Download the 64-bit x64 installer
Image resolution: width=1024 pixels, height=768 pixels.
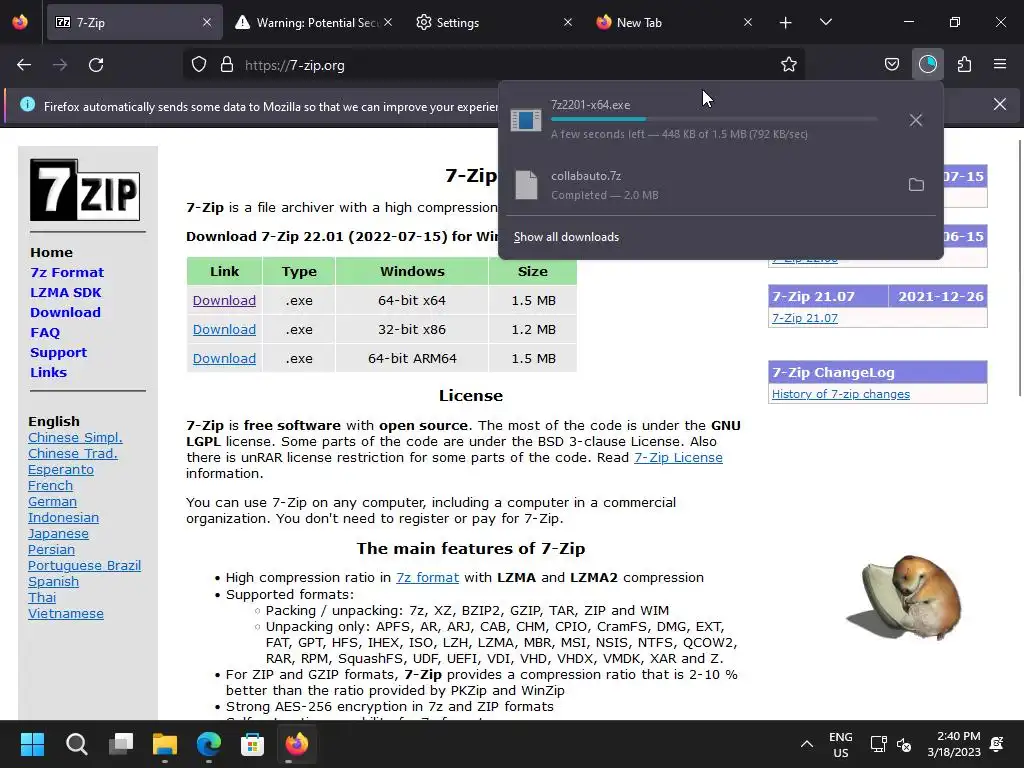(x=224, y=300)
